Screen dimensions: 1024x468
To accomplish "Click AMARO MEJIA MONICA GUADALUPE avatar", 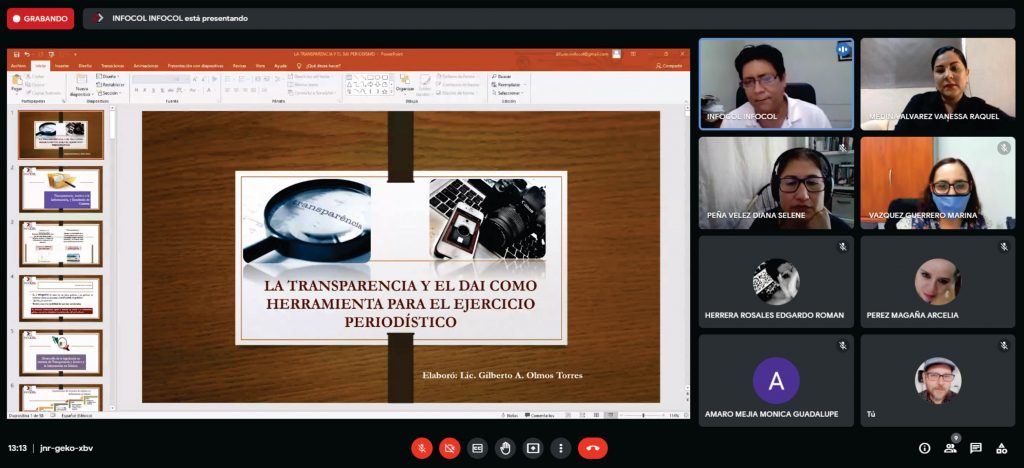I will 776,380.
